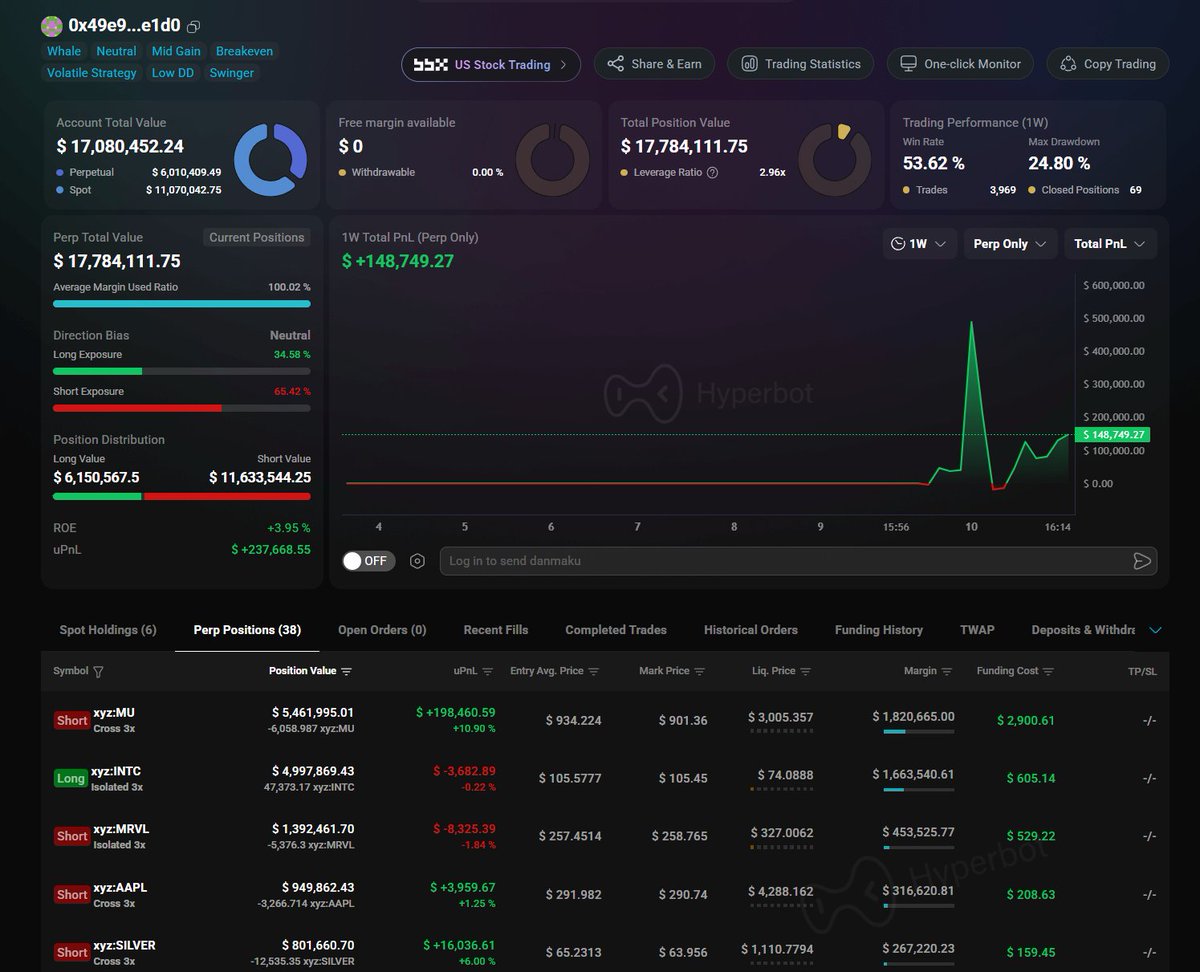Send danmaku with the paper plane icon
This screenshot has width=1200, height=972.
coord(1142,561)
